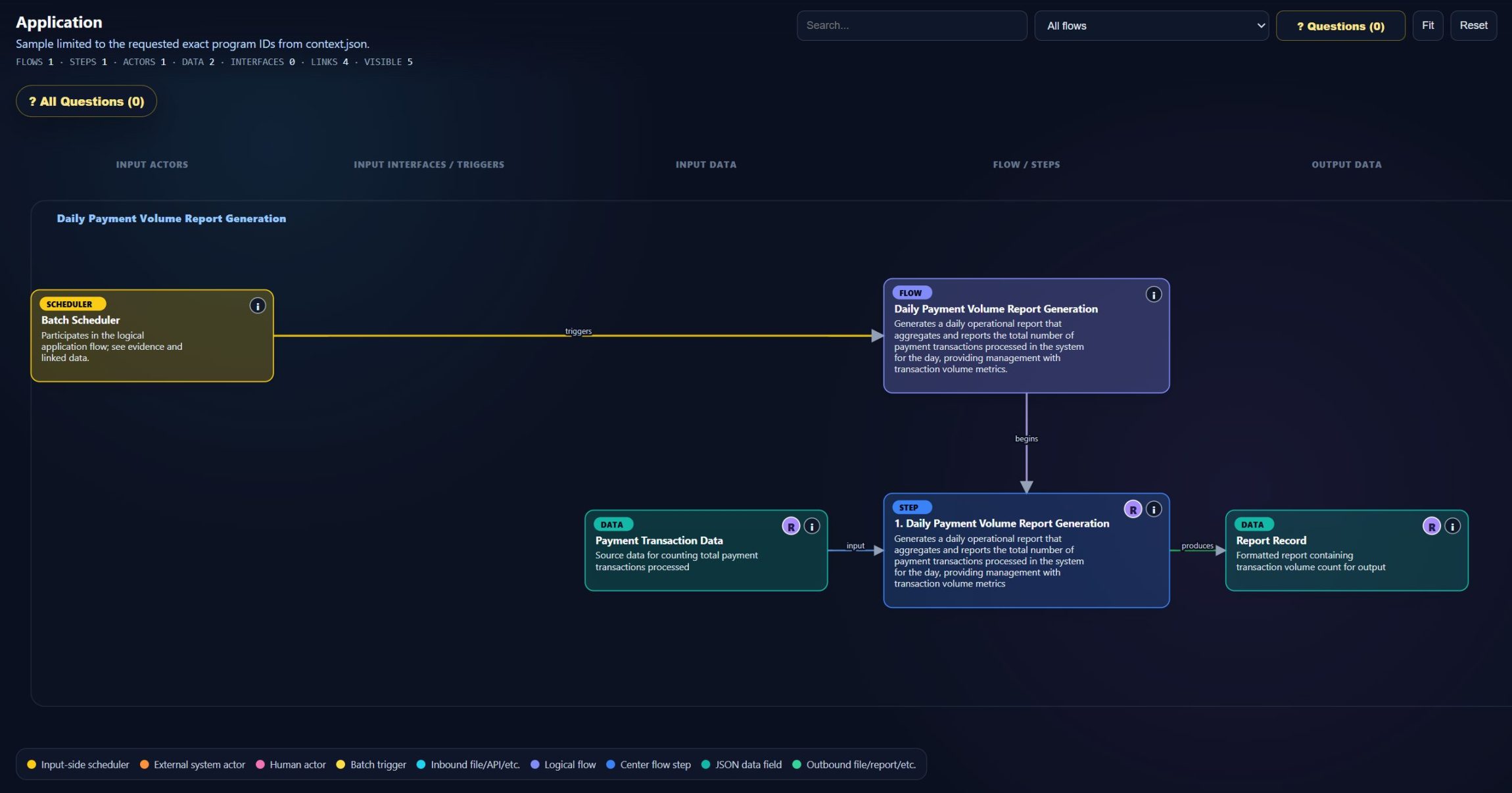Click the FLOWS 1 stat

(x=35, y=62)
